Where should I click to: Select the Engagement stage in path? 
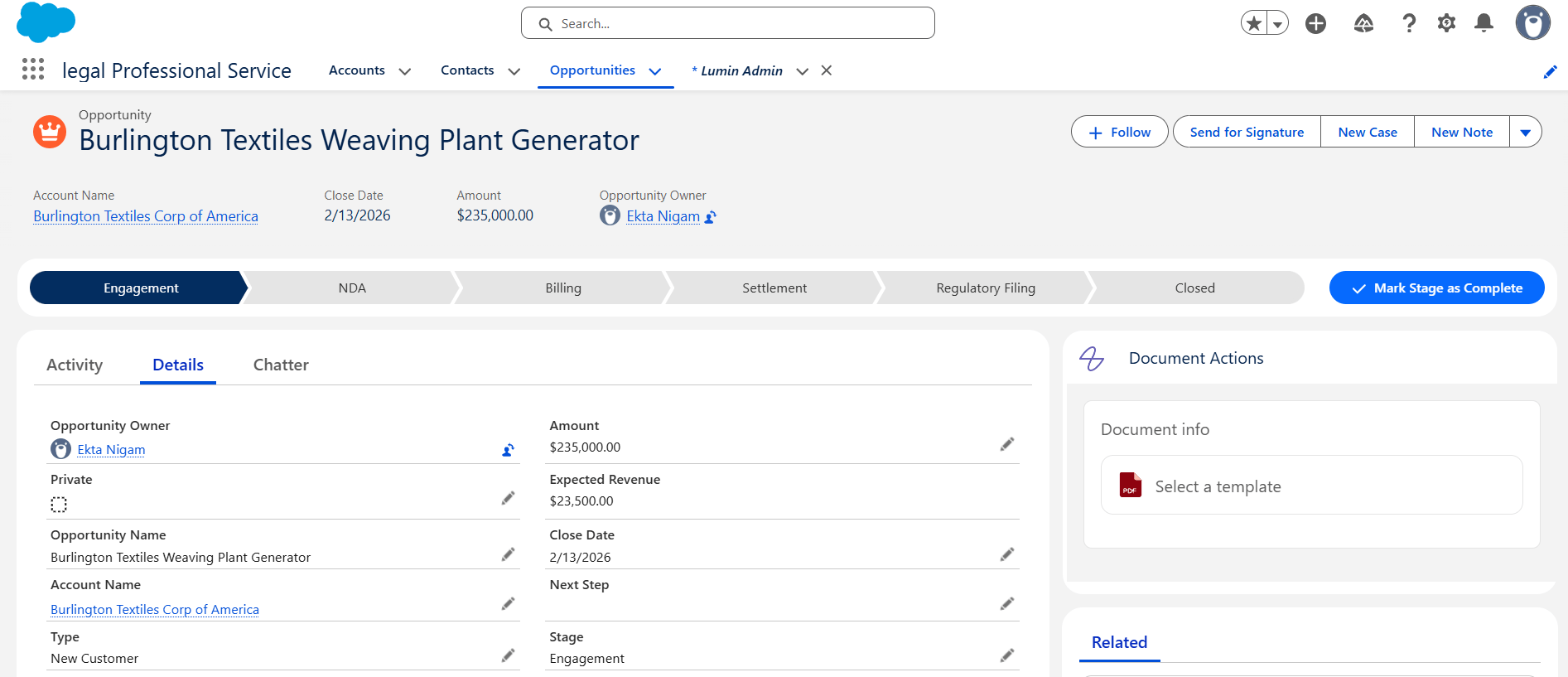pos(139,288)
